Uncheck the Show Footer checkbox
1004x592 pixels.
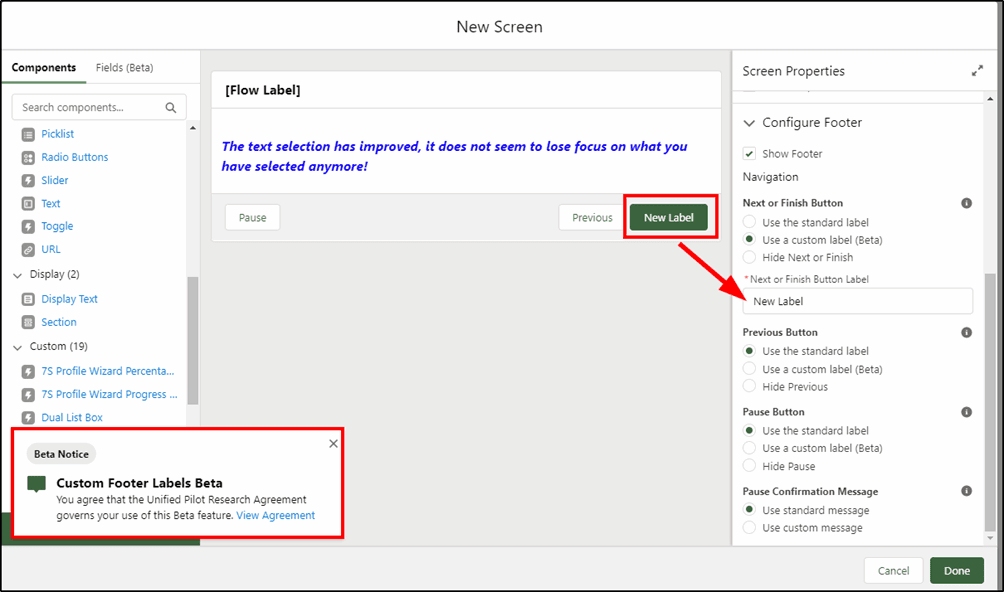749,154
